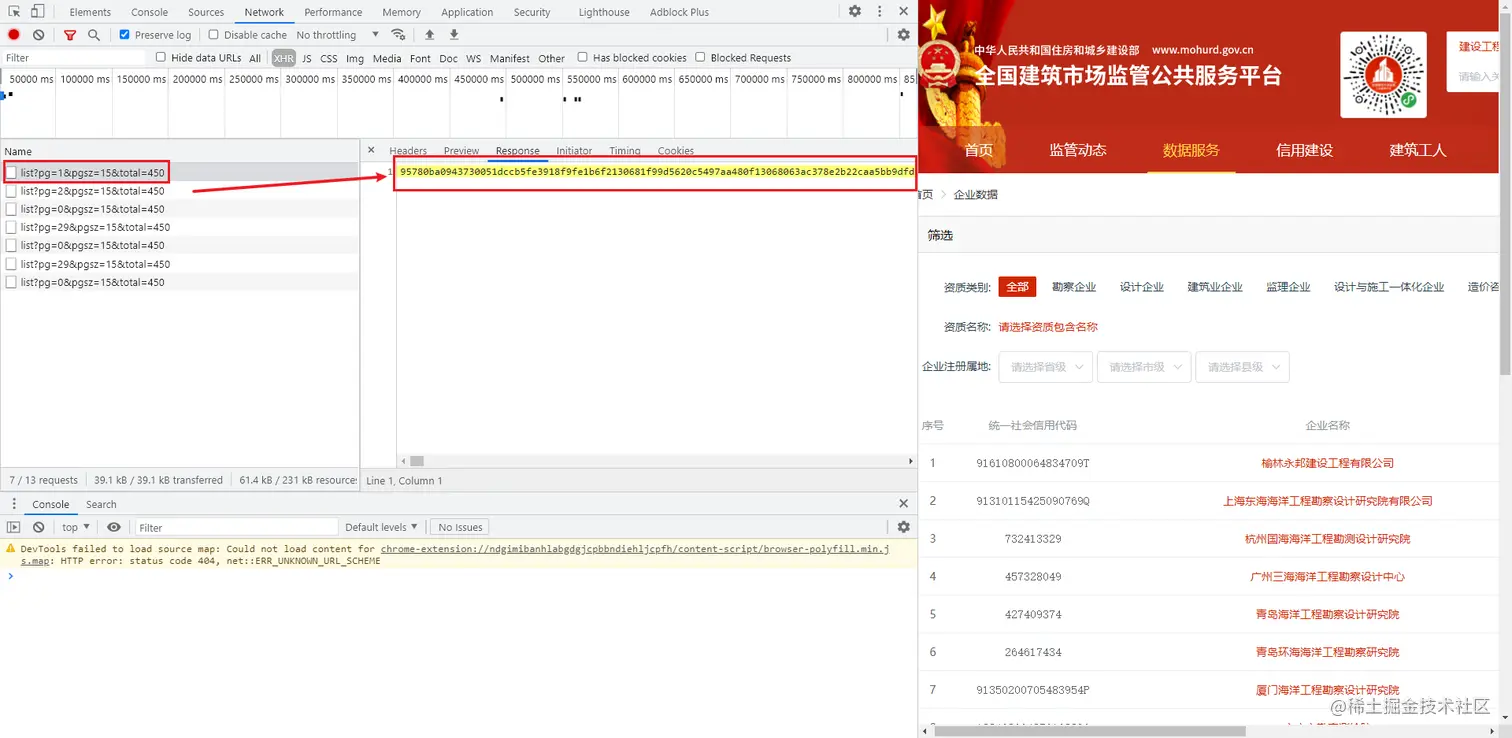Screen dimensions: 1512x738
Task: Show the Preview tab of the request
Action: (x=461, y=151)
